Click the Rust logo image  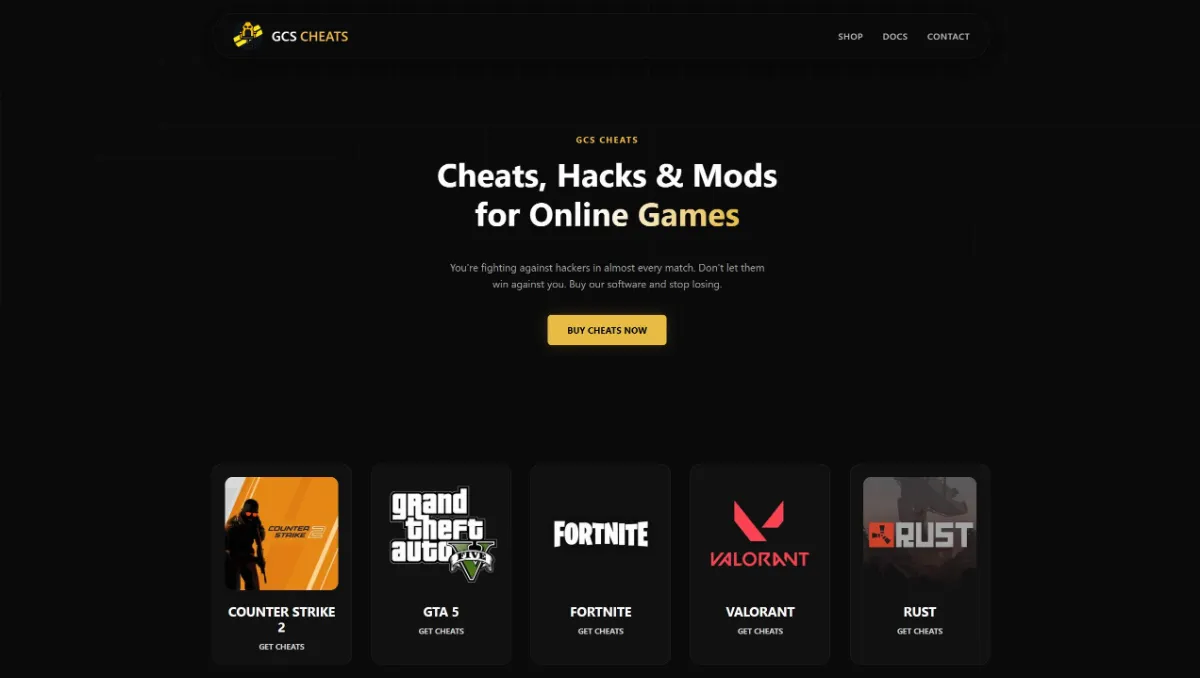[x=920, y=533]
